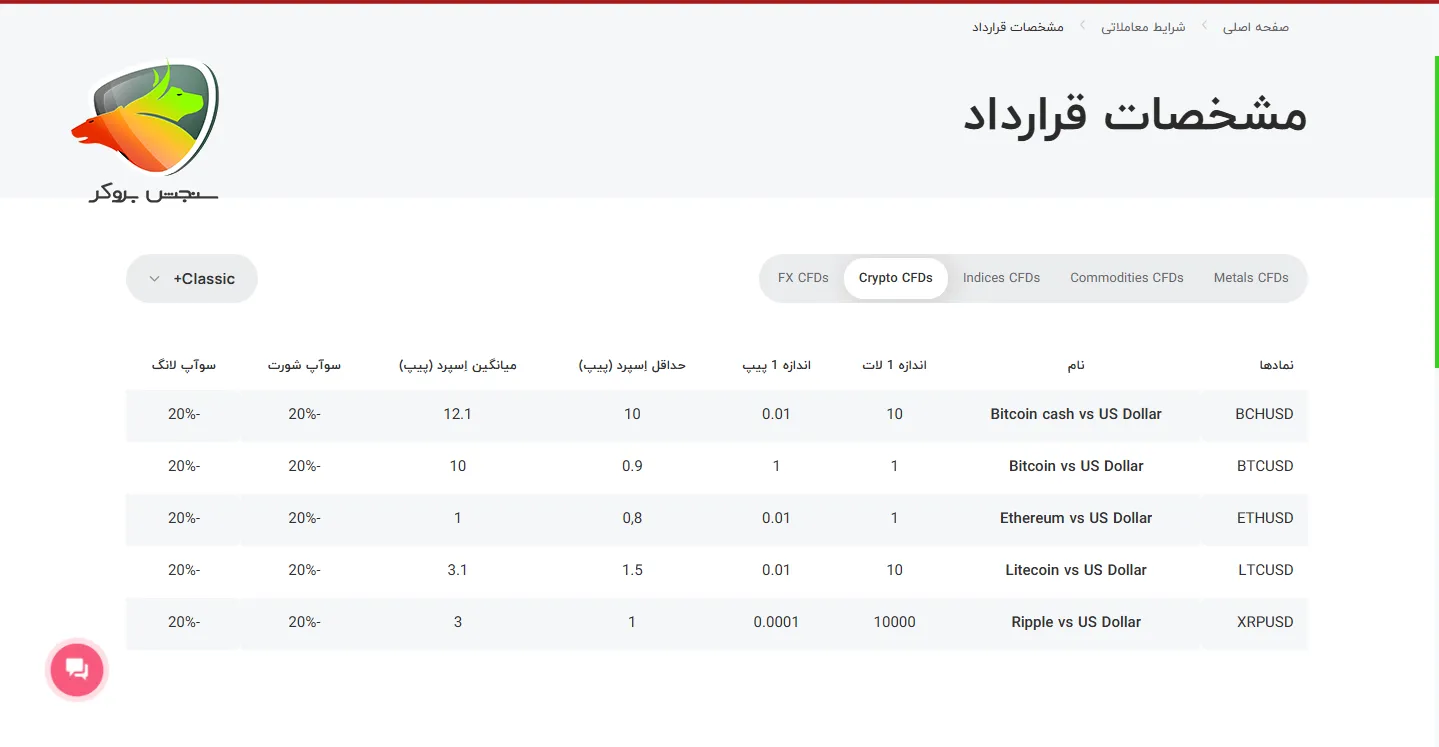This screenshot has width=1439, height=747.
Task: Open شرایط معاملاتی from the breadcrumb
Action: [x=1143, y=27]
